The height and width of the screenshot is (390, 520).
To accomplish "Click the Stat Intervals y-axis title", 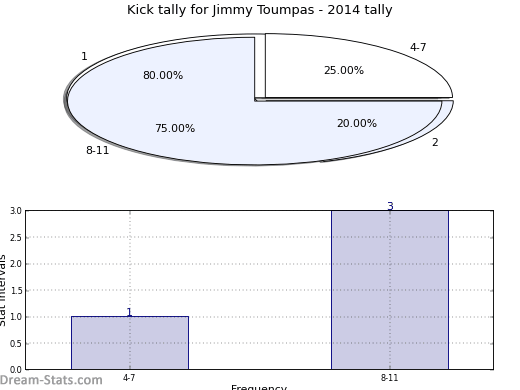I will pyautogui.click(x=3, y=290).
